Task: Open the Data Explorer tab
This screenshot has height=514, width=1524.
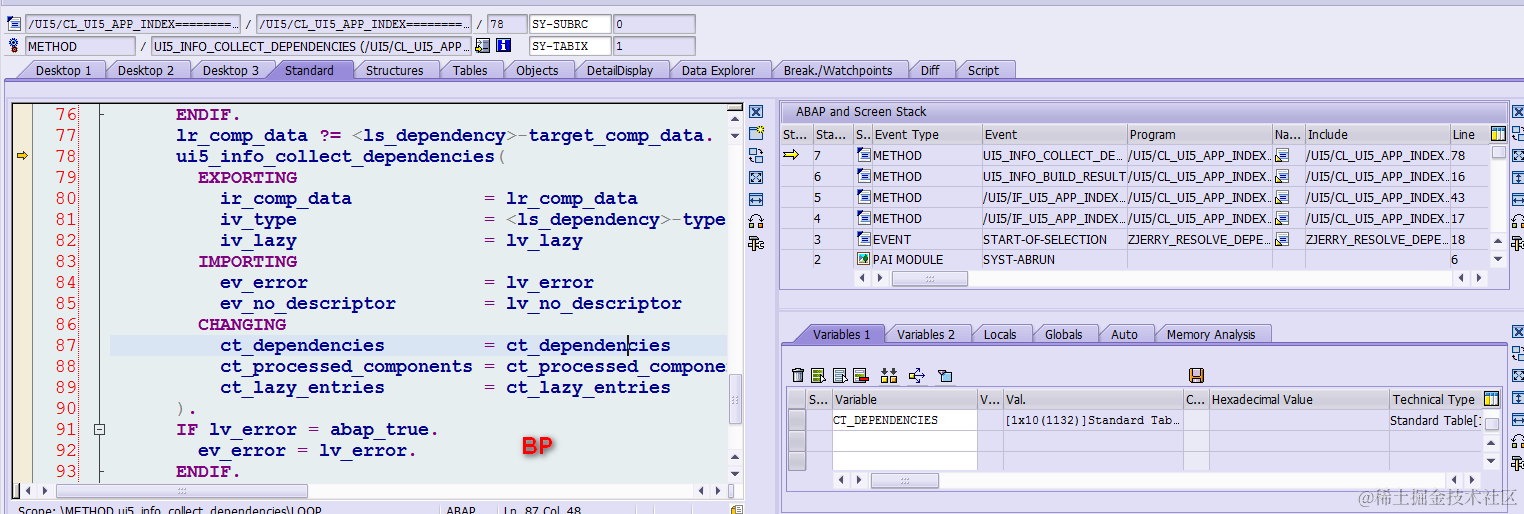Action: click(719, 70)
